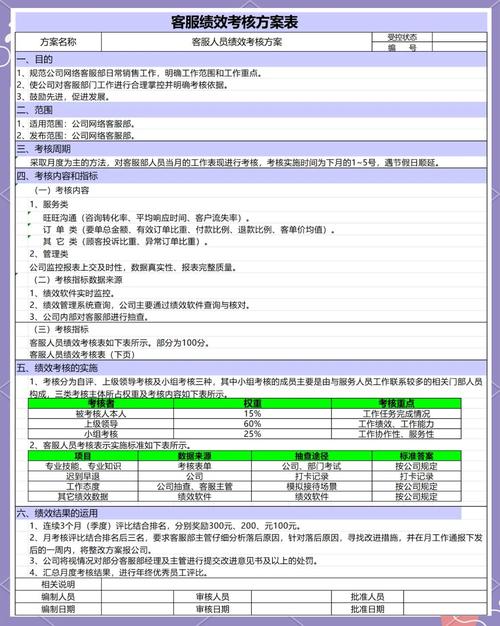
Task: Click the 1、服务类 line
Action: [x=49, y=204]
